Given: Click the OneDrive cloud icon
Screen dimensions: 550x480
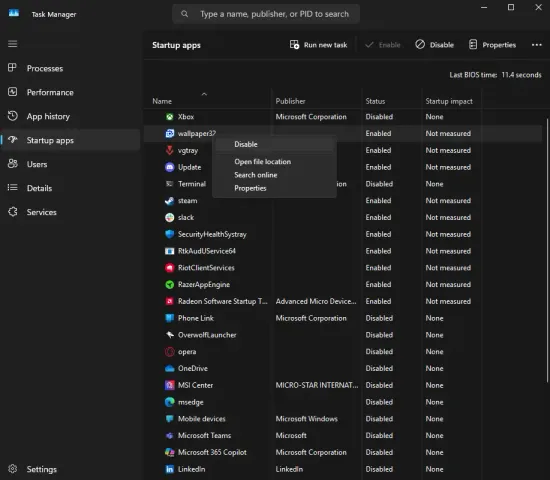Looking at the screenshot, I should click(169, 368).
